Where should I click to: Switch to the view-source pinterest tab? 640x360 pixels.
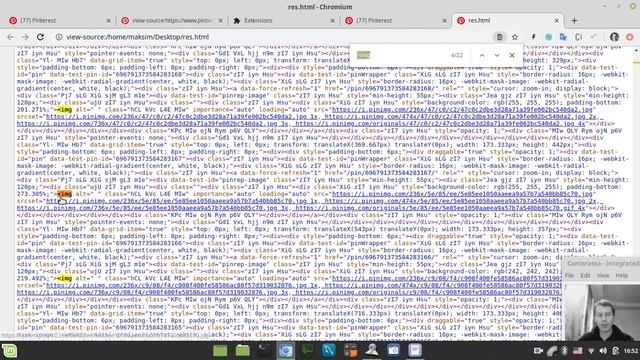[x=172, y=20]
